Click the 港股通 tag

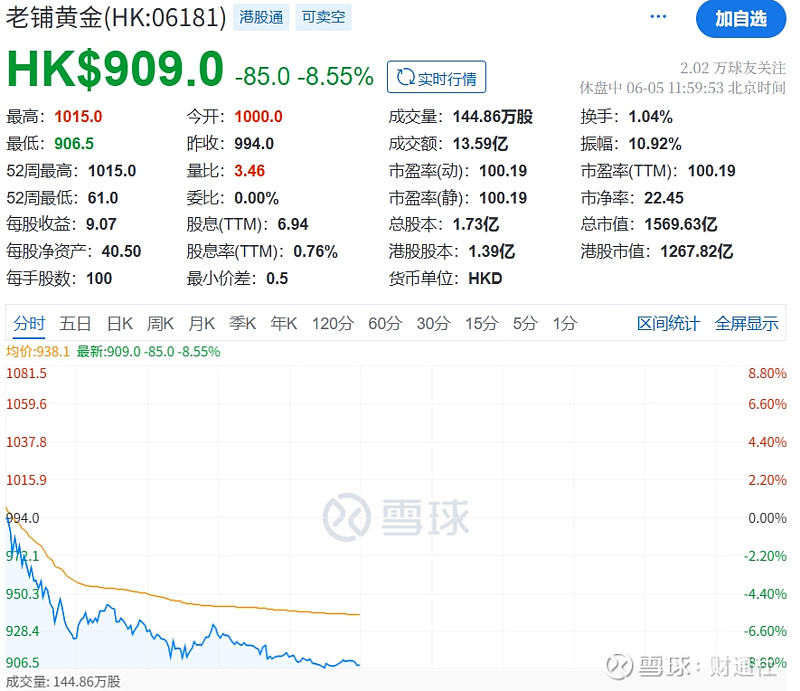pos(261,17)
